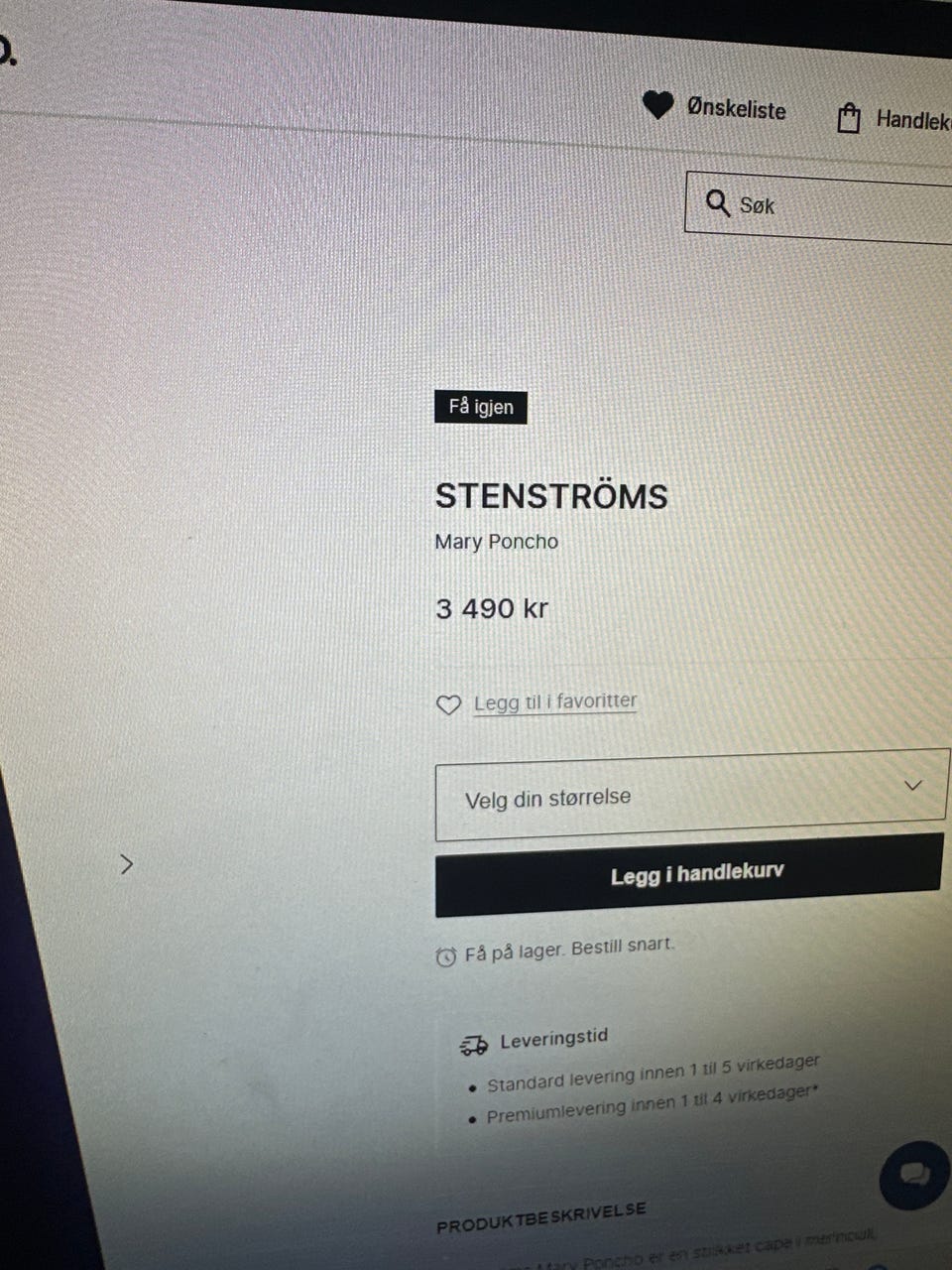Focus the Søk search field
The width and height of the screenshot is (952, 1270).
[819, 206]
